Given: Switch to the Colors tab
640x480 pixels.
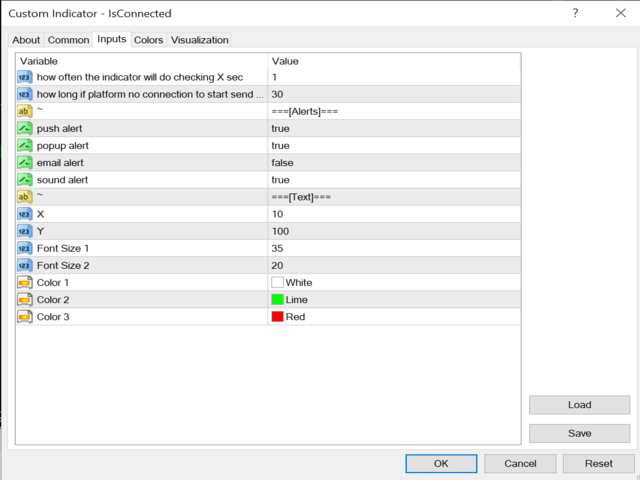Looking at the screenshot, I should pyautogui.click(x=149, y=40).
